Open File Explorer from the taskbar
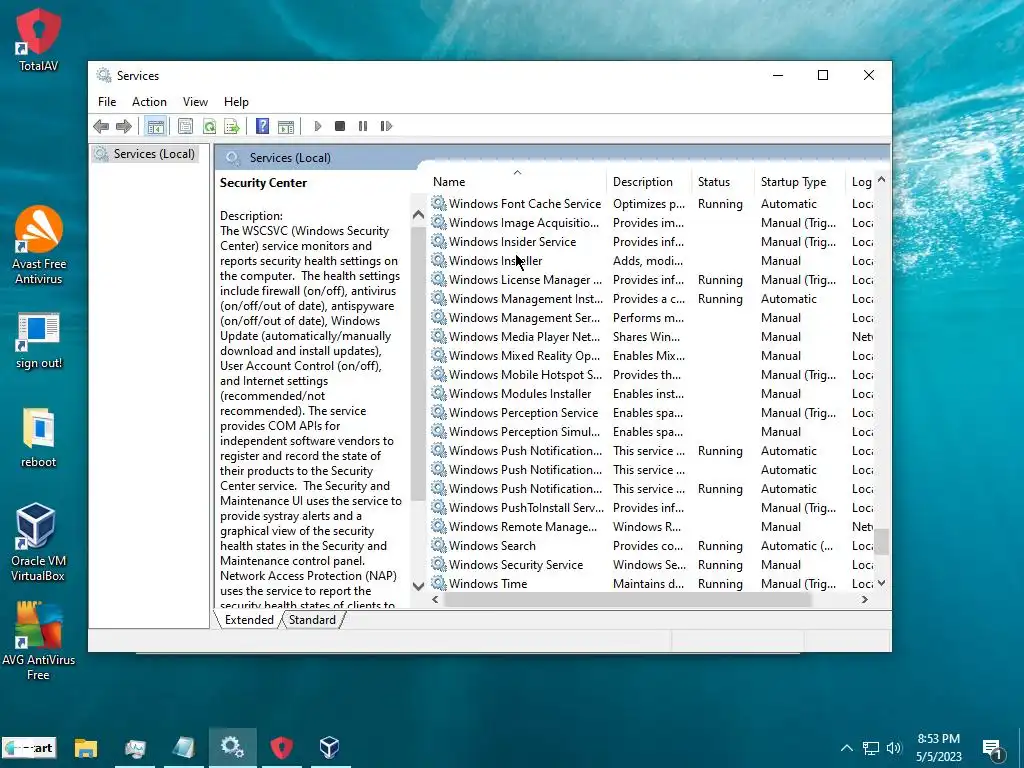The width and height of the screenshot is (1024, 768). [x=86, y=748]
